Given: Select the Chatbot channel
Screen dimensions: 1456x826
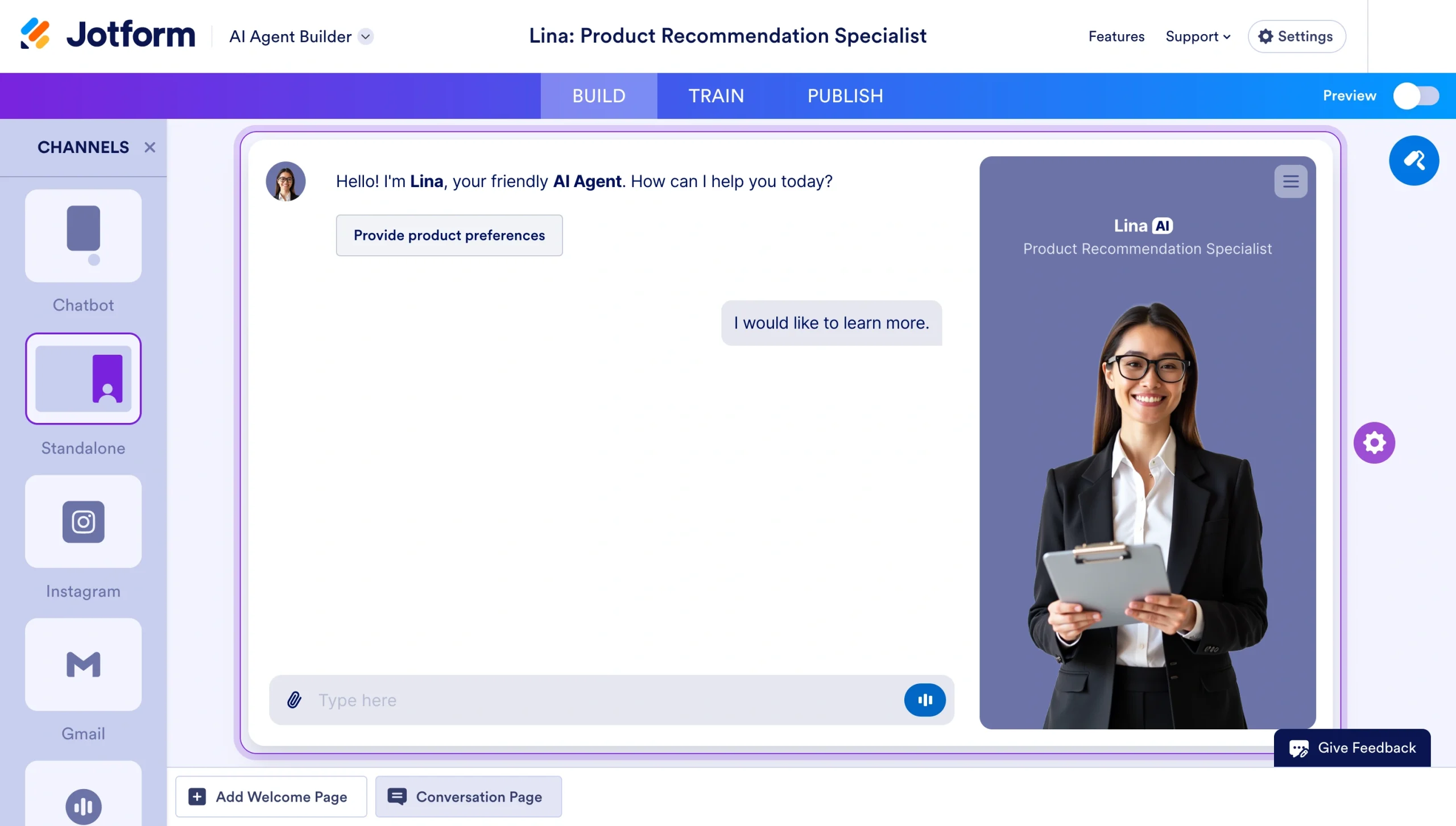Looking at the screenshot, I should [x=83, y=236].
